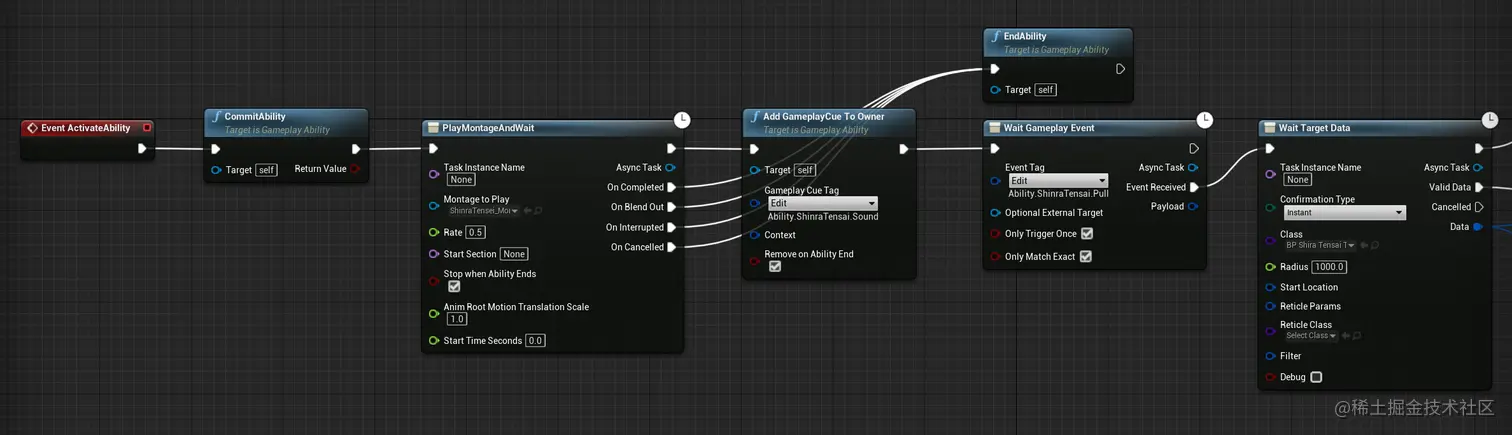Click EndAbility's Target pin
The width and height of the screenshot is (1512, 435).
coord(995,90)
